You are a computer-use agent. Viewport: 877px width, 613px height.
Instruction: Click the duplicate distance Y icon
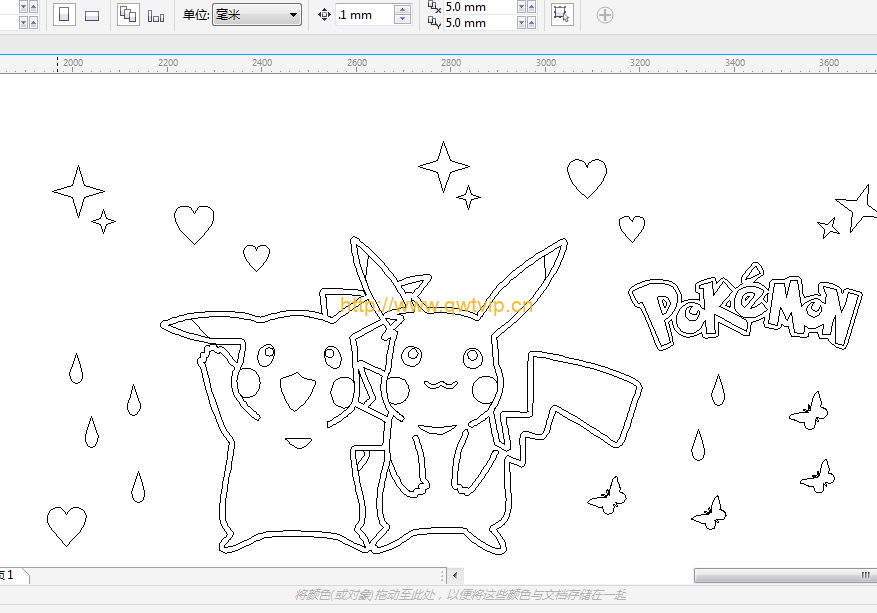click(x=435, y=22)
